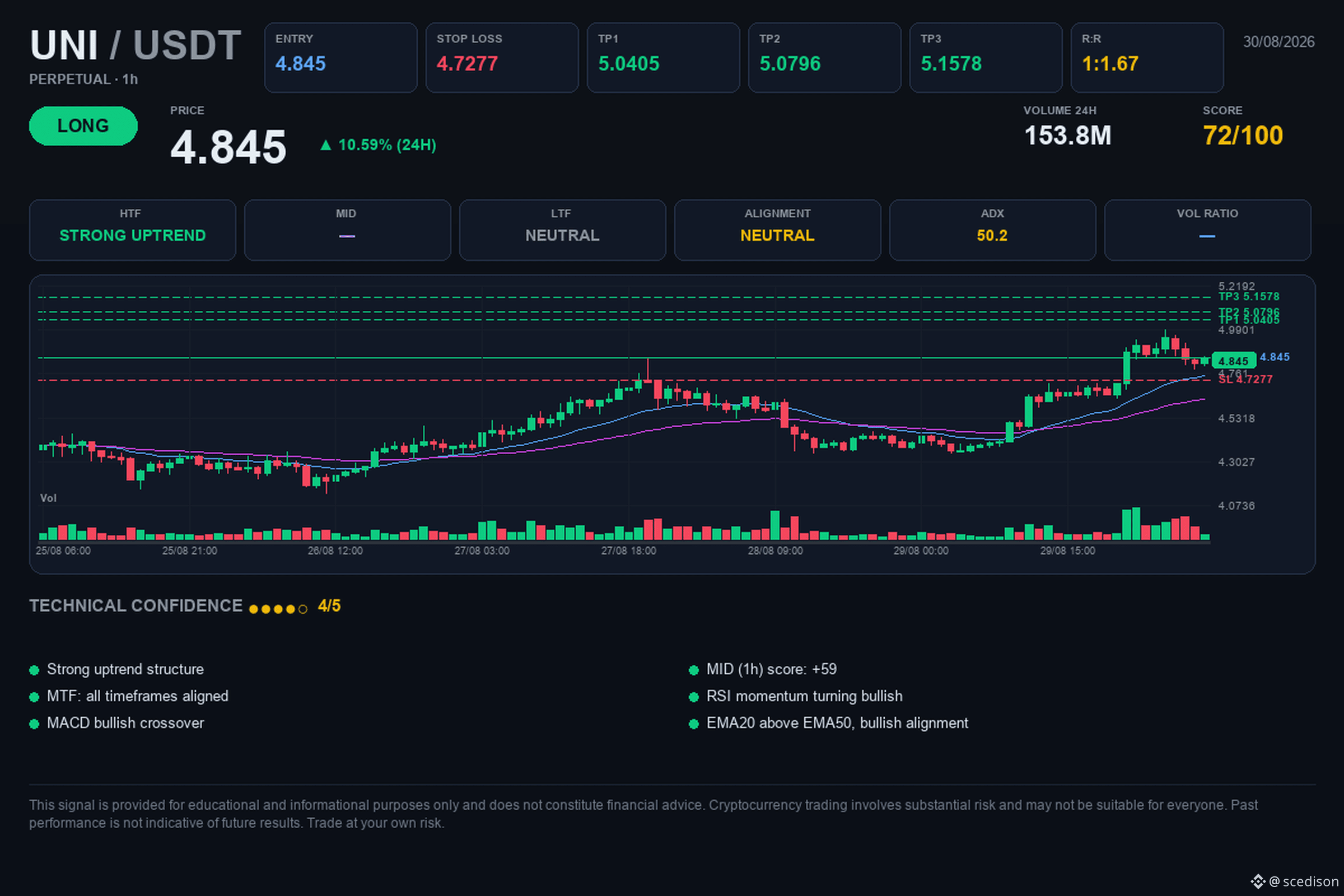Click the large 4.845 value under PRICE
The width and height of the screenshot is (1344, 896).
pyautogui.click(x=228, y=147)
